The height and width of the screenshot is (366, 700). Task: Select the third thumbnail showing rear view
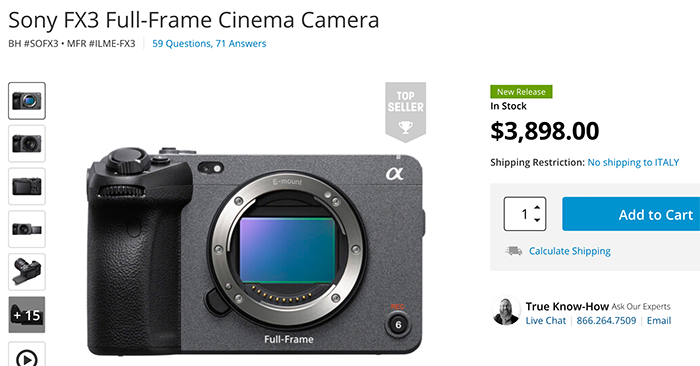click(x=27, y=187)
